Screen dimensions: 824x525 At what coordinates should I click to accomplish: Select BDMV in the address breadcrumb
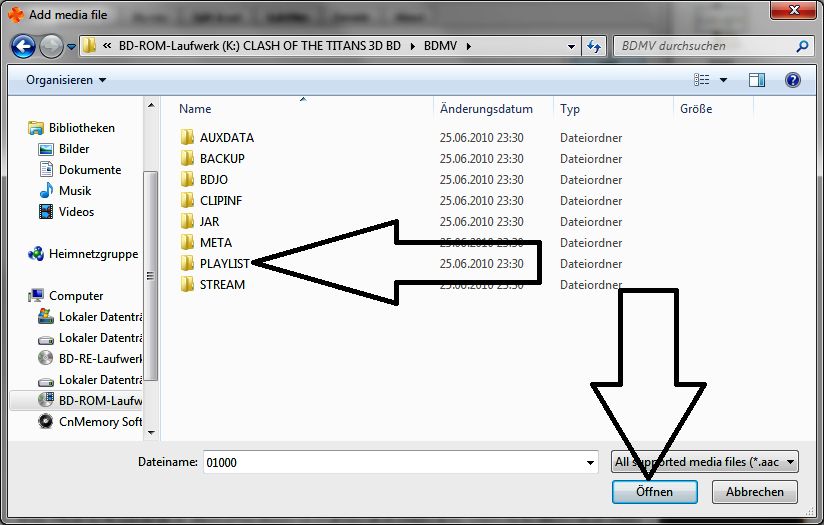440,46
